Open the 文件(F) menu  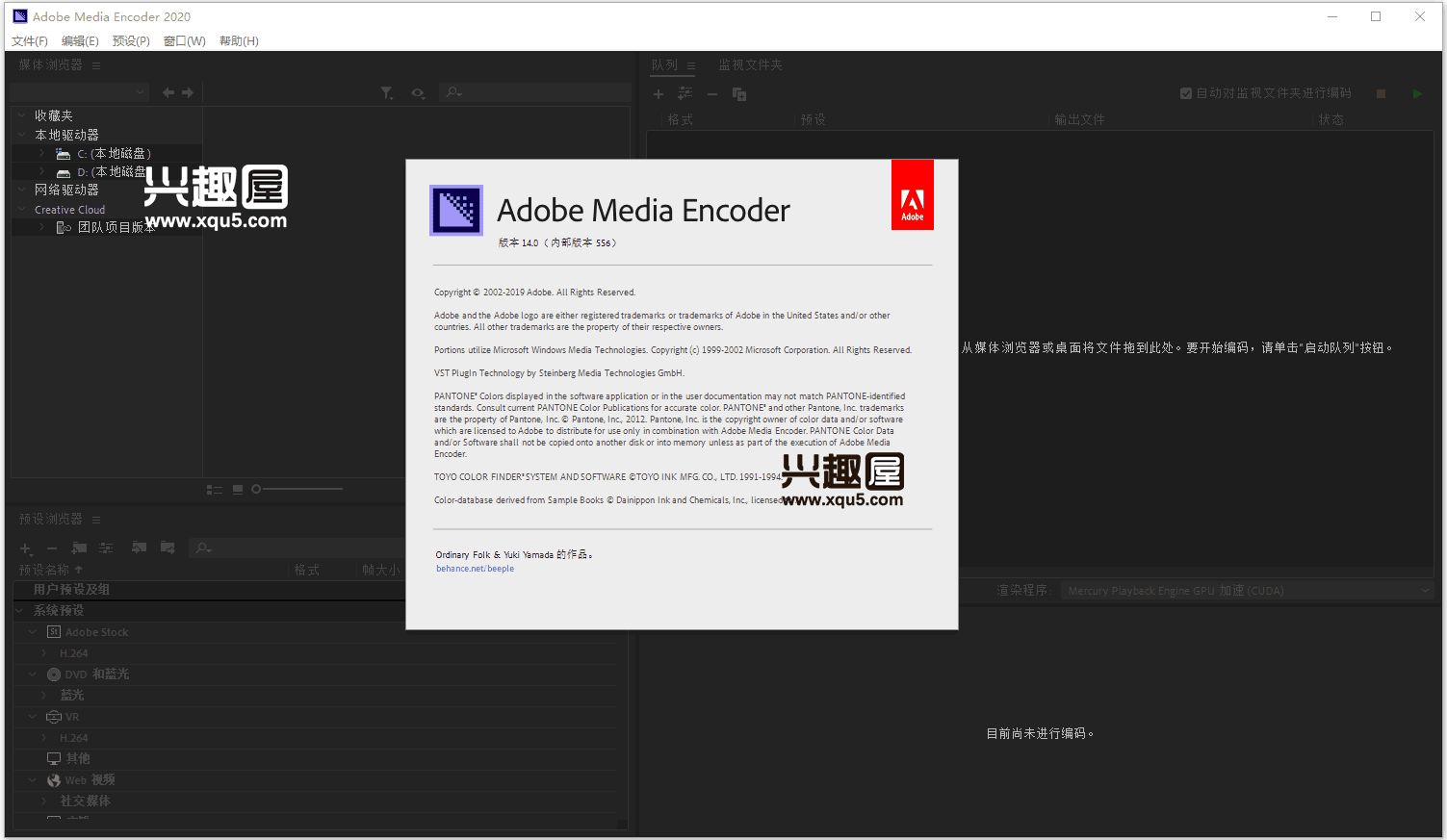point(30,41)
